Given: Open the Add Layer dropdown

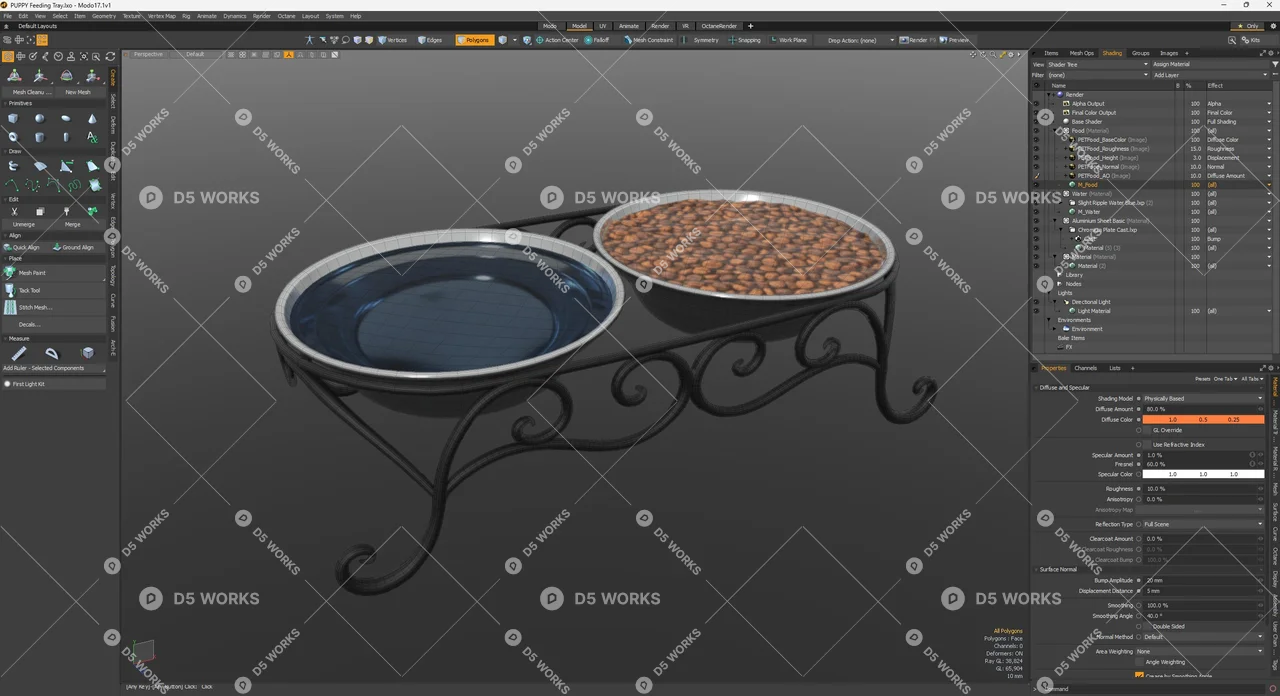Looking at the screenshot, I should pos(1210,75).
